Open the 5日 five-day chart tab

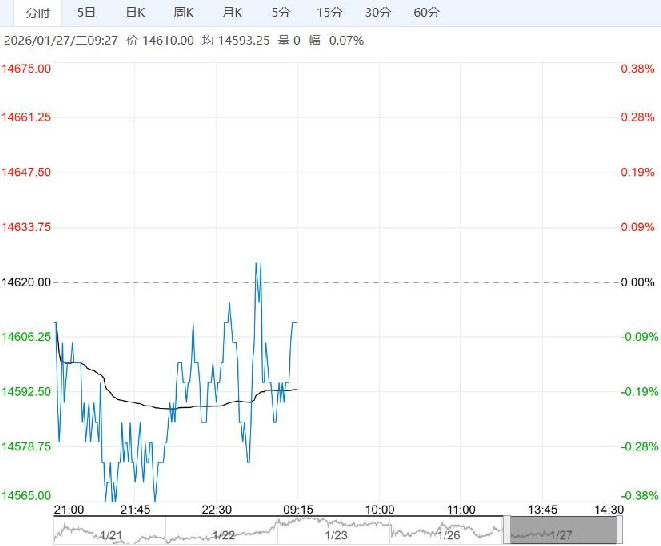click(87, 13)
